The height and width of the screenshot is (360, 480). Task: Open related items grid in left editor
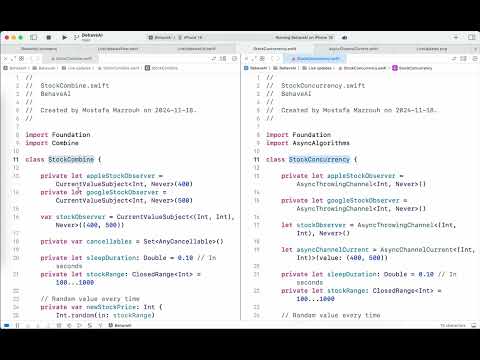22,59
